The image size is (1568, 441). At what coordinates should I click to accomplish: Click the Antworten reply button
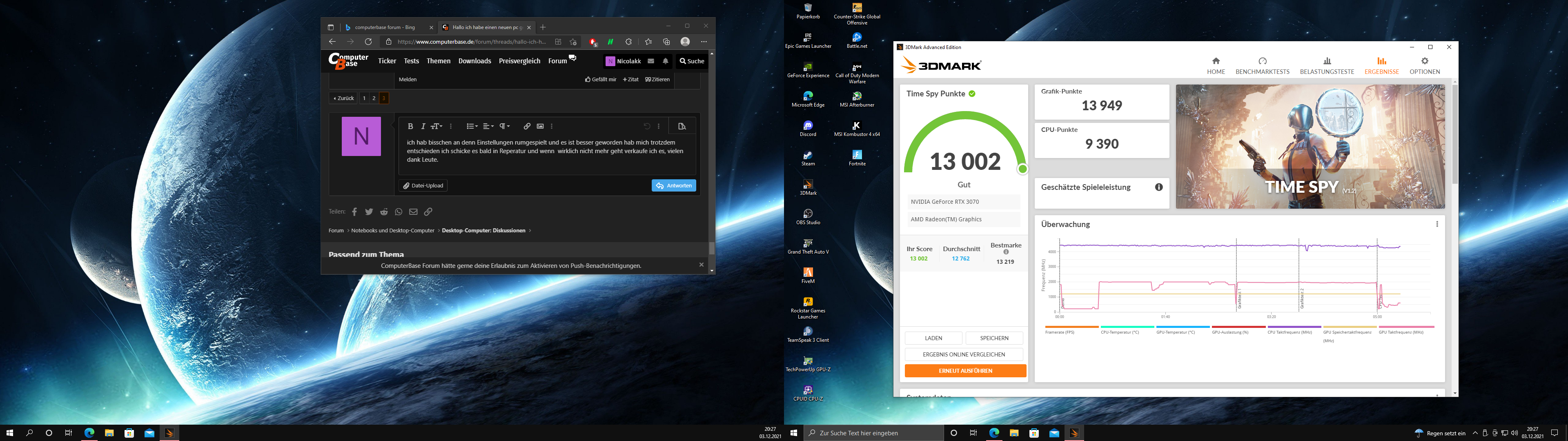(673, 186)
